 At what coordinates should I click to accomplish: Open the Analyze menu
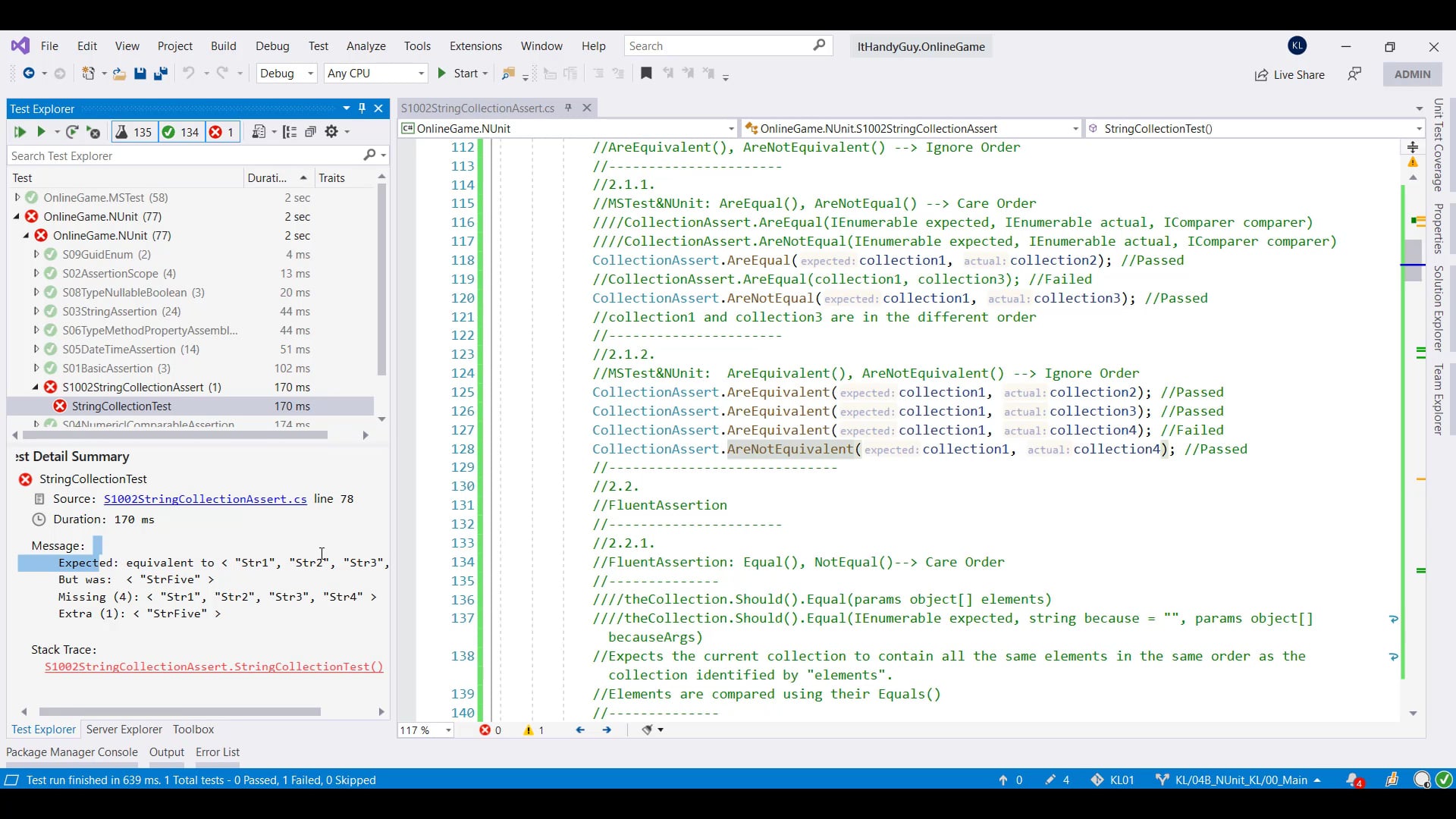(366, 46)
